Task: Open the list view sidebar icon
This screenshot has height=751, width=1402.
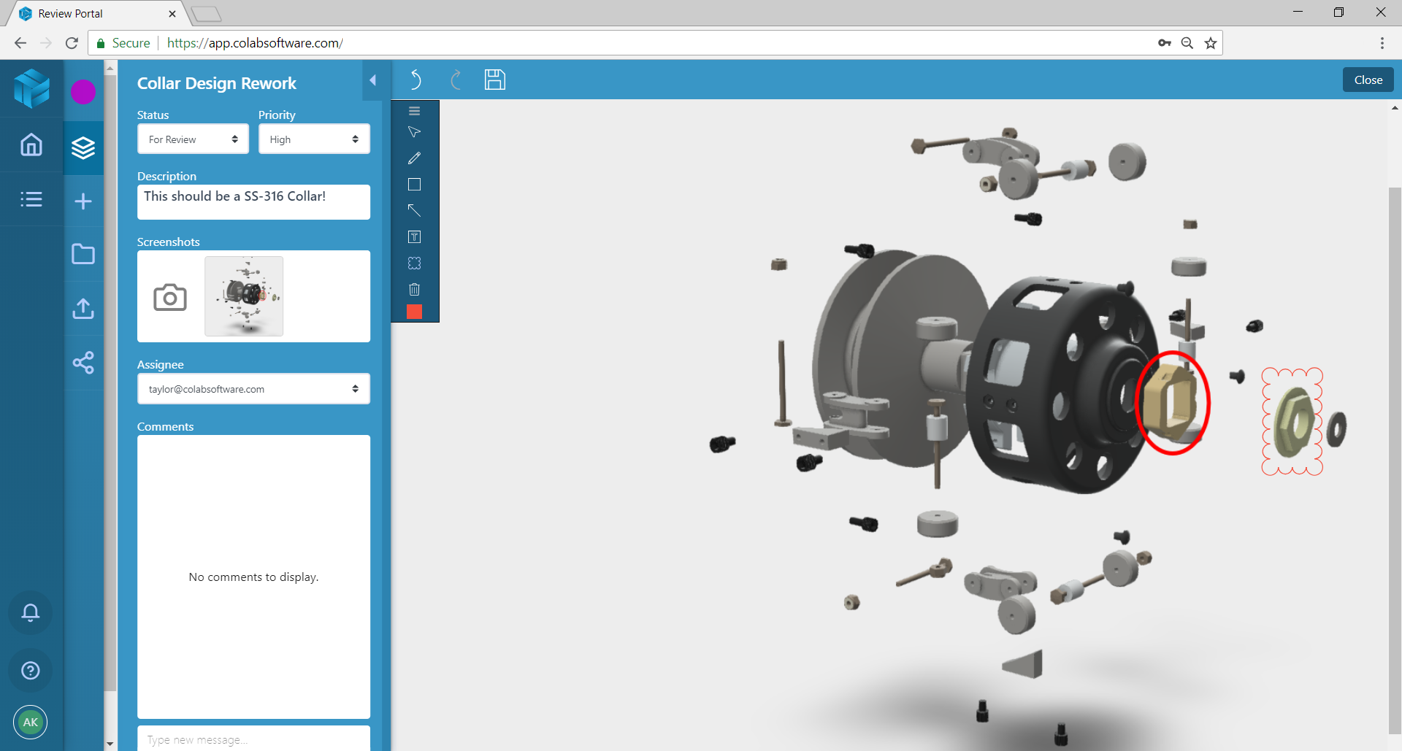Action: pyautogui.click(x=31, y=199)
